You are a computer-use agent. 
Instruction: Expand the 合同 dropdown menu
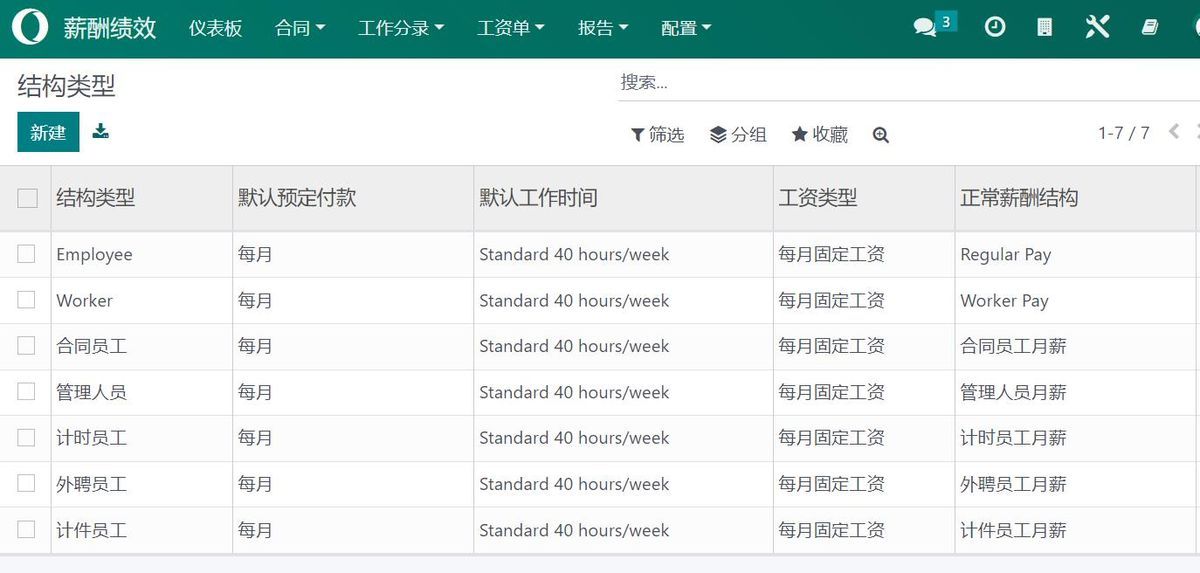(x=300, y=28)
